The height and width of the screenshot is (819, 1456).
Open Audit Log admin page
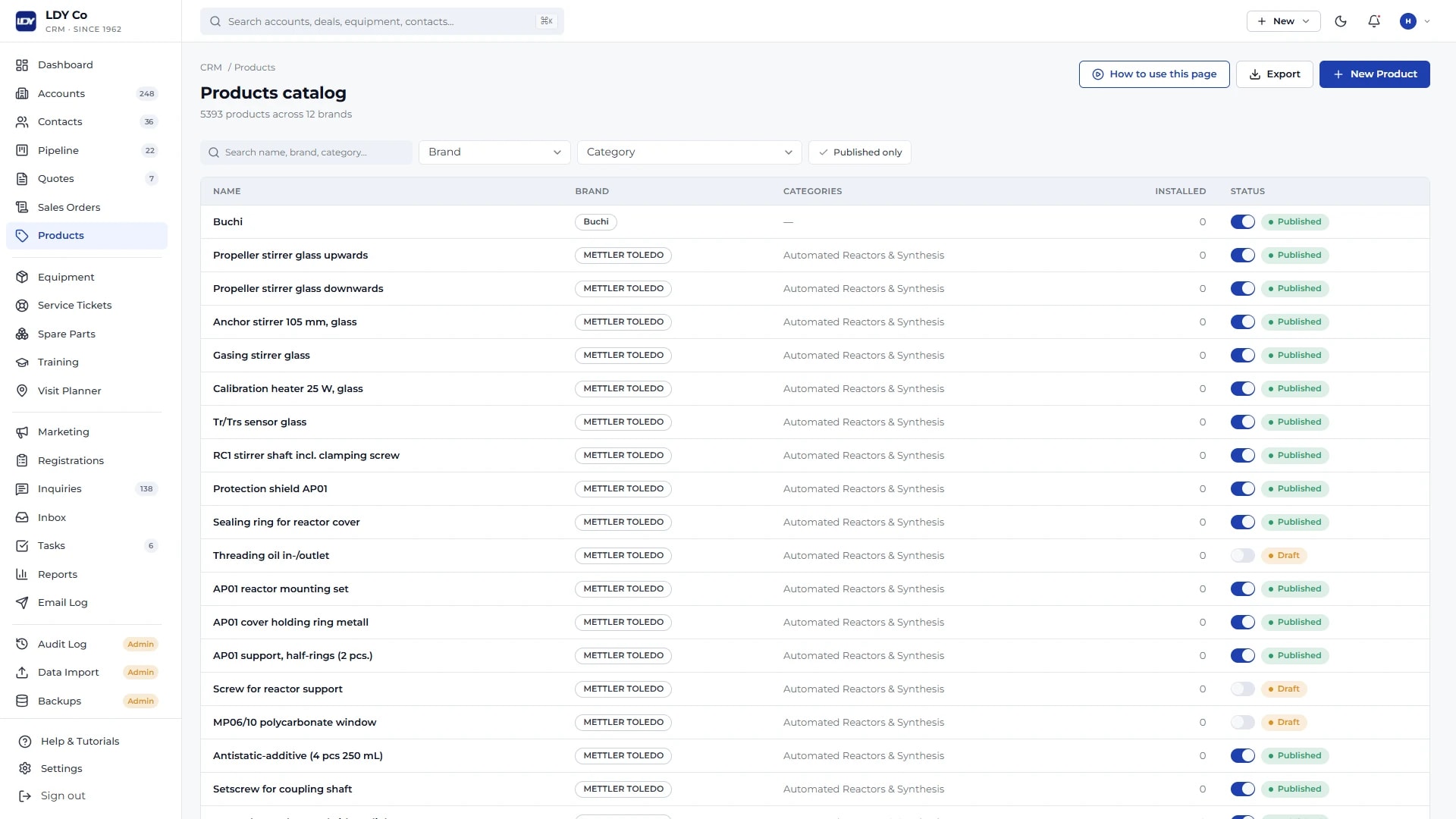pos(86,645)
